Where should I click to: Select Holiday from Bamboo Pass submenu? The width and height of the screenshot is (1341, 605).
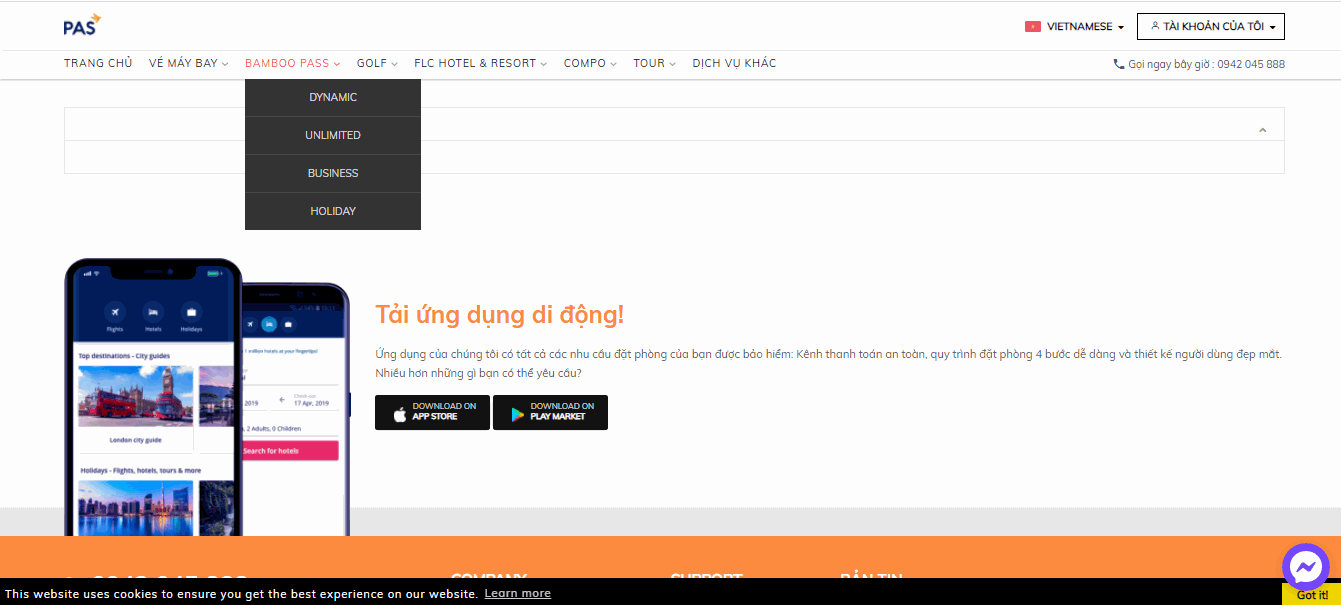coord(333,212)
